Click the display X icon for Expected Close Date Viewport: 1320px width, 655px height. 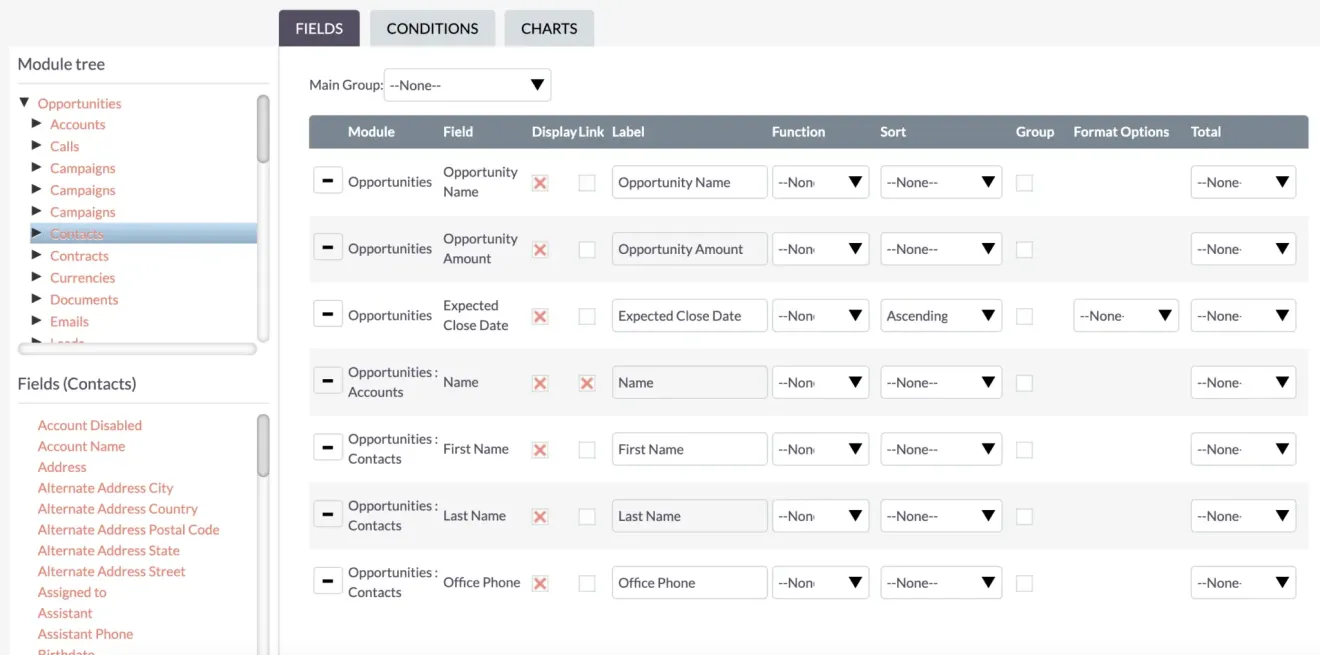click(x=539, y=315)
